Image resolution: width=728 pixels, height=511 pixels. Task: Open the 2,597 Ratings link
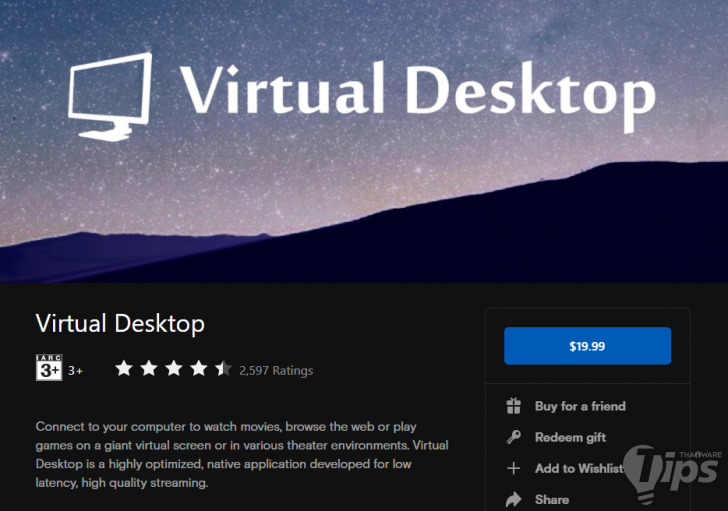[x=276, y=370]
